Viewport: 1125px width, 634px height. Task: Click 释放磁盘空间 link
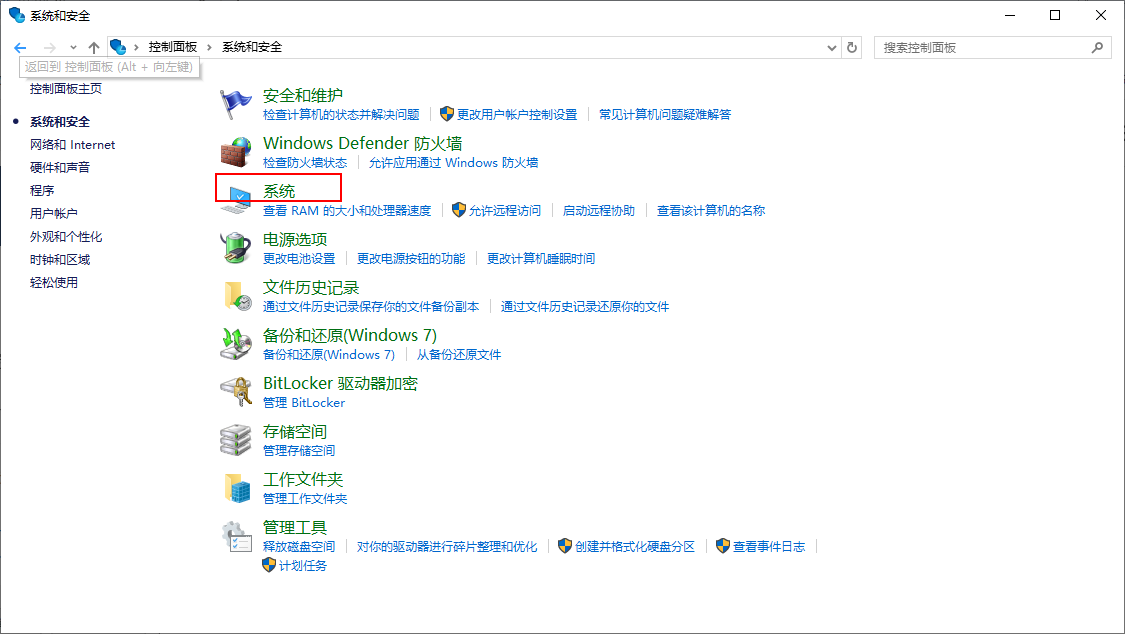click(299, 547)
